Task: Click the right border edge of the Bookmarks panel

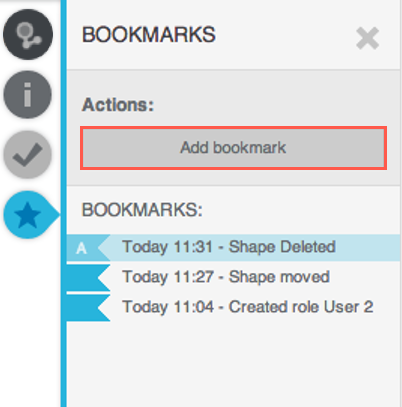Action: pyautogui.click(x=400, y=203)
